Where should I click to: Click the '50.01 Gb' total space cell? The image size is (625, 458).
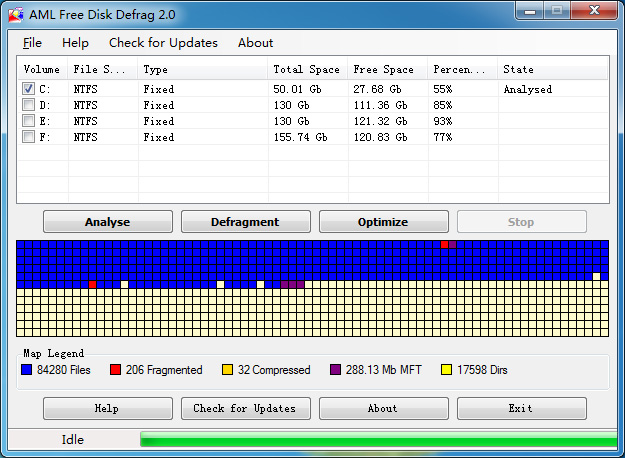pos(297,89)
